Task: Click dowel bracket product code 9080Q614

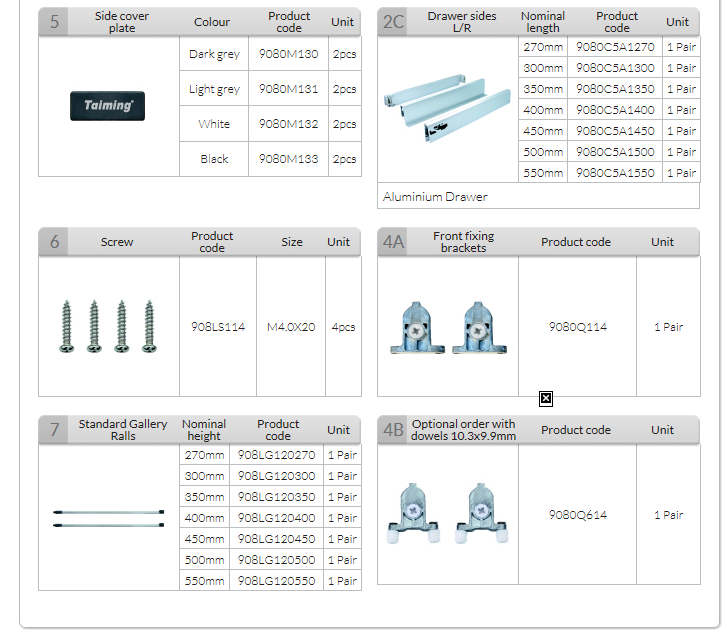Action: click(577, 515)
